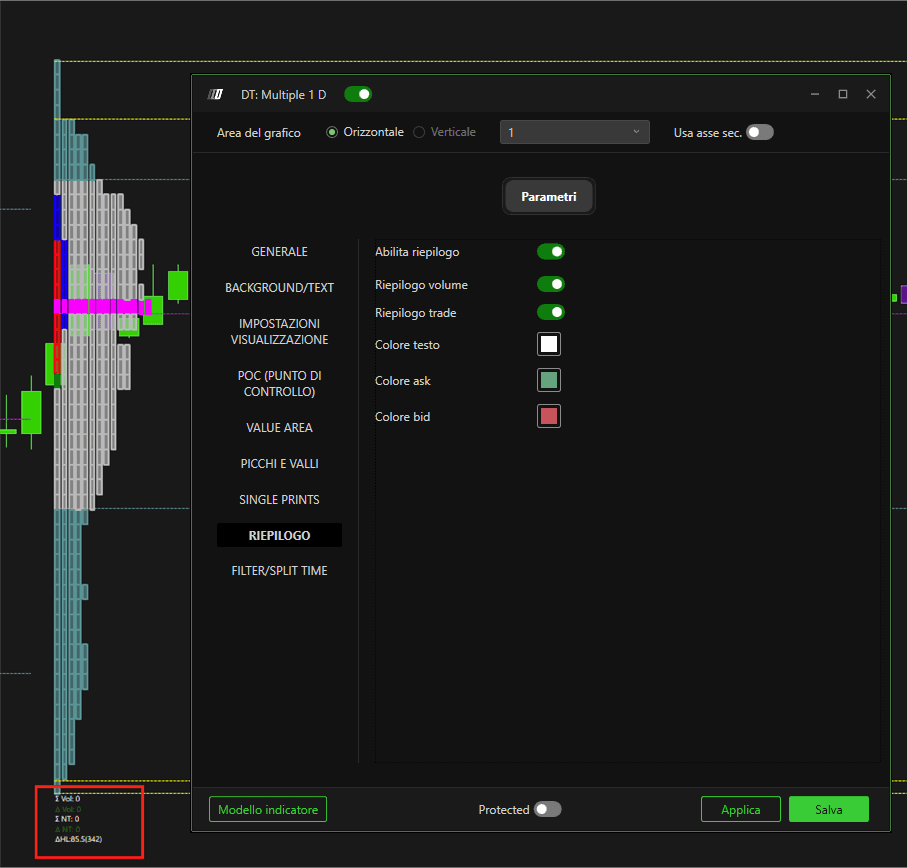Open IMPOSTAZIONI VISUALIZZAZIONE section
Viewport: 907px width, 868px height.
(279, 331)
